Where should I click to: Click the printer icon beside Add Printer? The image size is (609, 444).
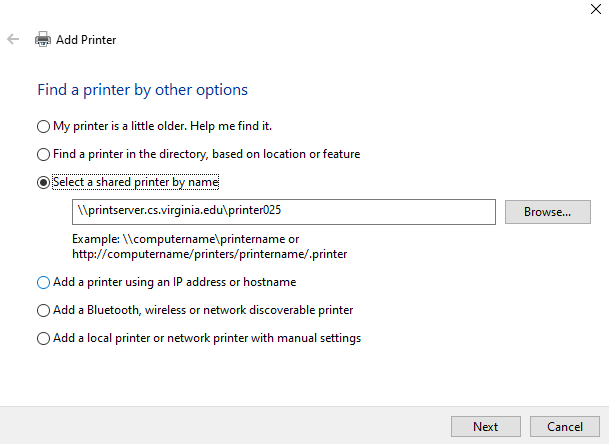click(x=43, y=40)
